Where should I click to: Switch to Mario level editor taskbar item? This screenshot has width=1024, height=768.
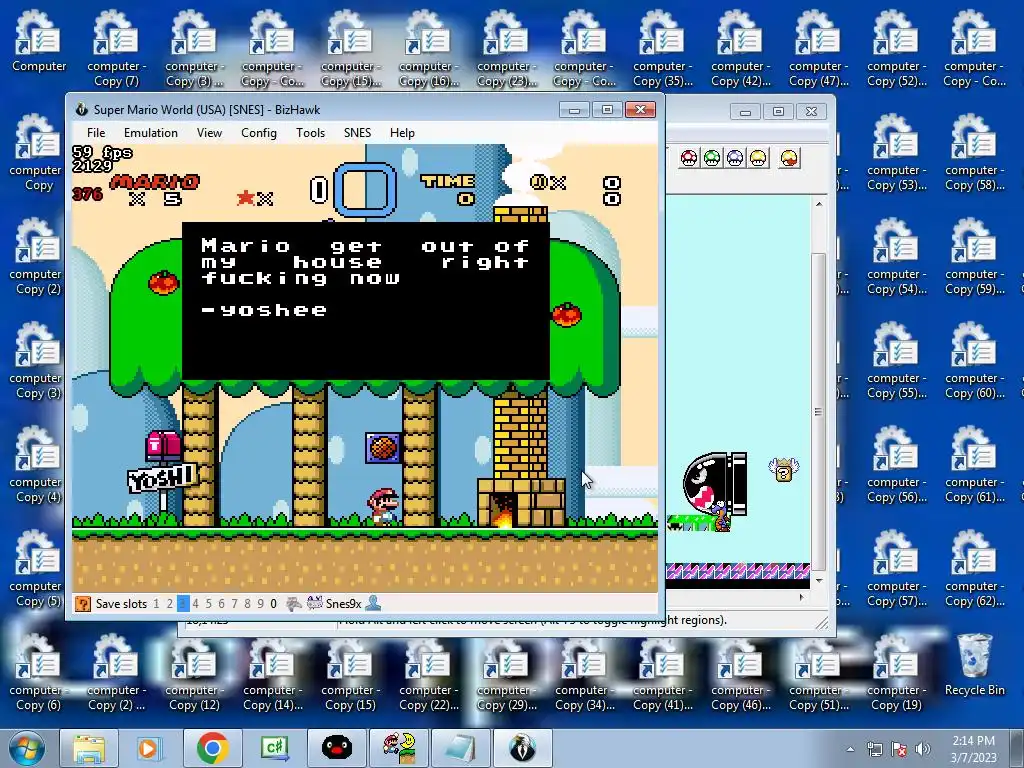(399, 748)
